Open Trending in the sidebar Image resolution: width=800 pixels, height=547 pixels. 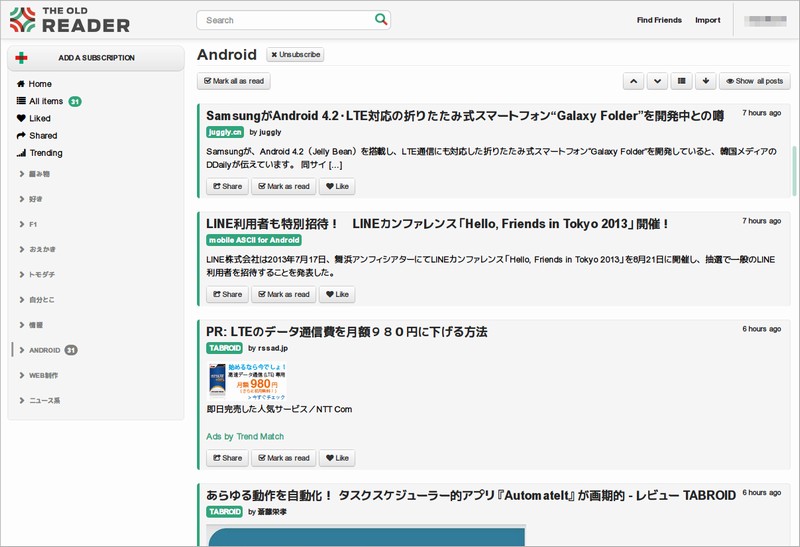(x=40, y=153)
